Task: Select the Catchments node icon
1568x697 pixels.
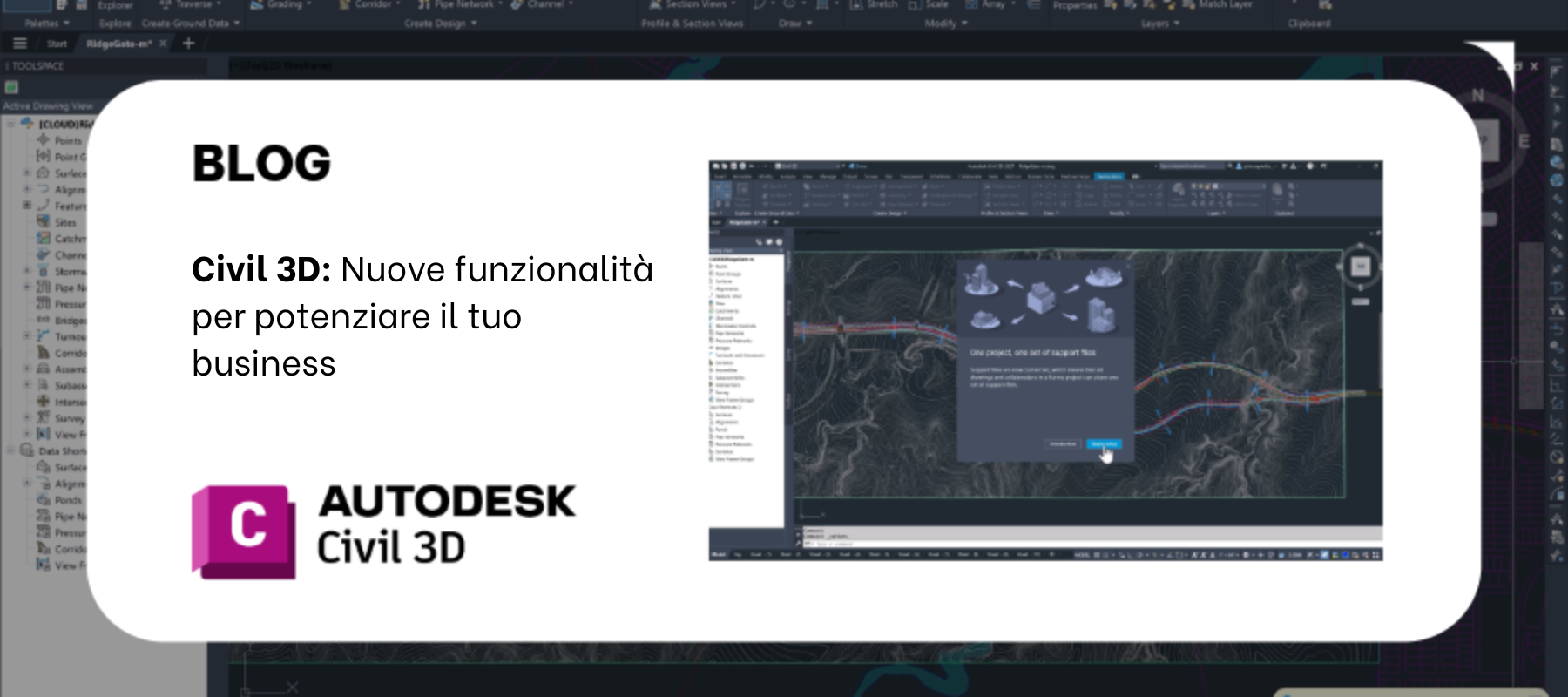Action: pos(44,238)
